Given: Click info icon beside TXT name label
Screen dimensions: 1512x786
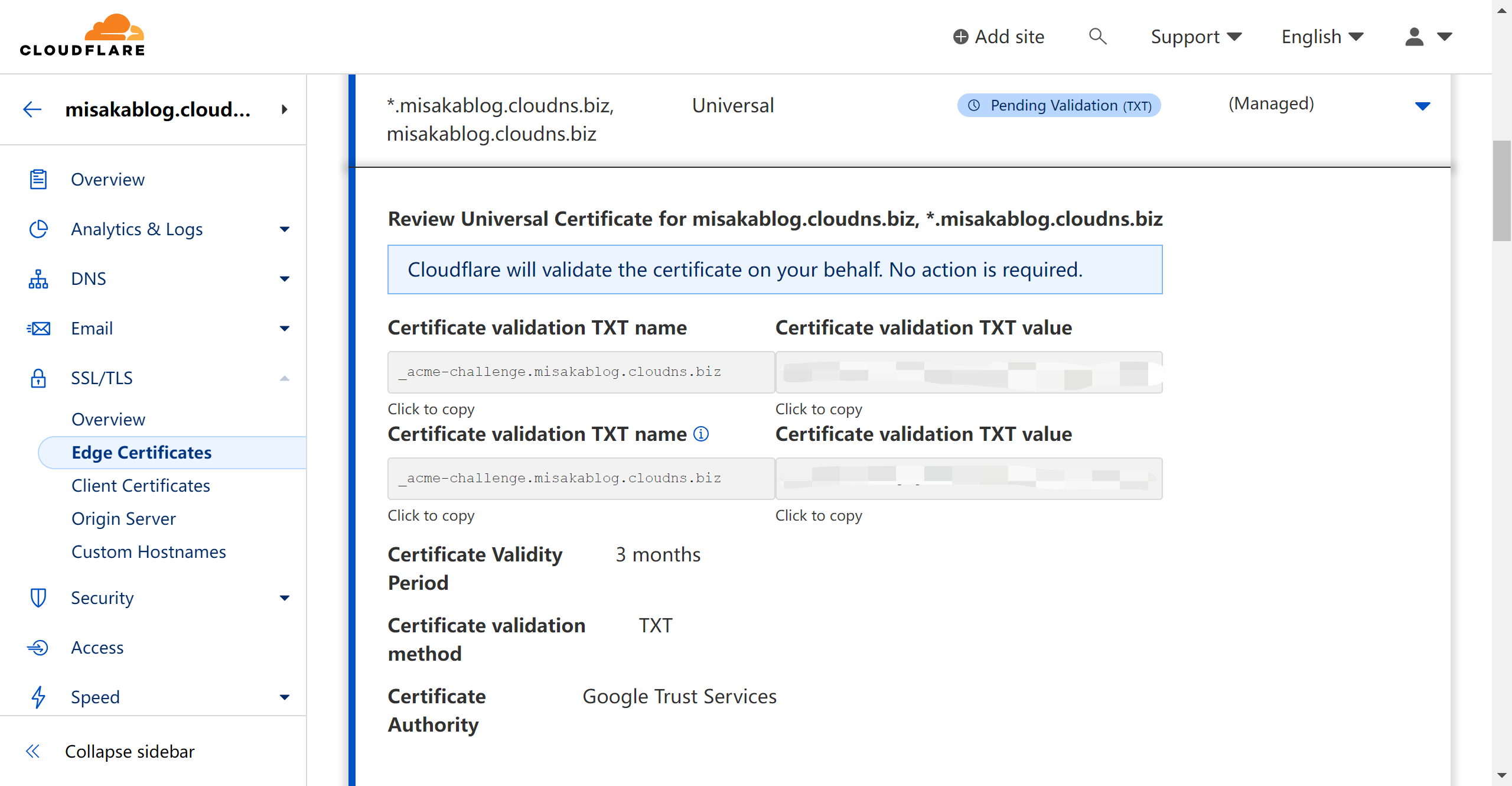Looking at the screenshot, I should [x=701, y=434].
